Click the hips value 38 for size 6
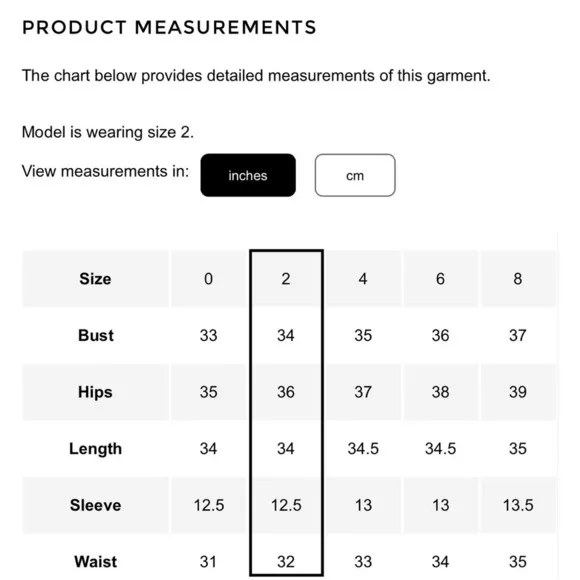This screenshot has height=580, width=580. click(440, 392)
